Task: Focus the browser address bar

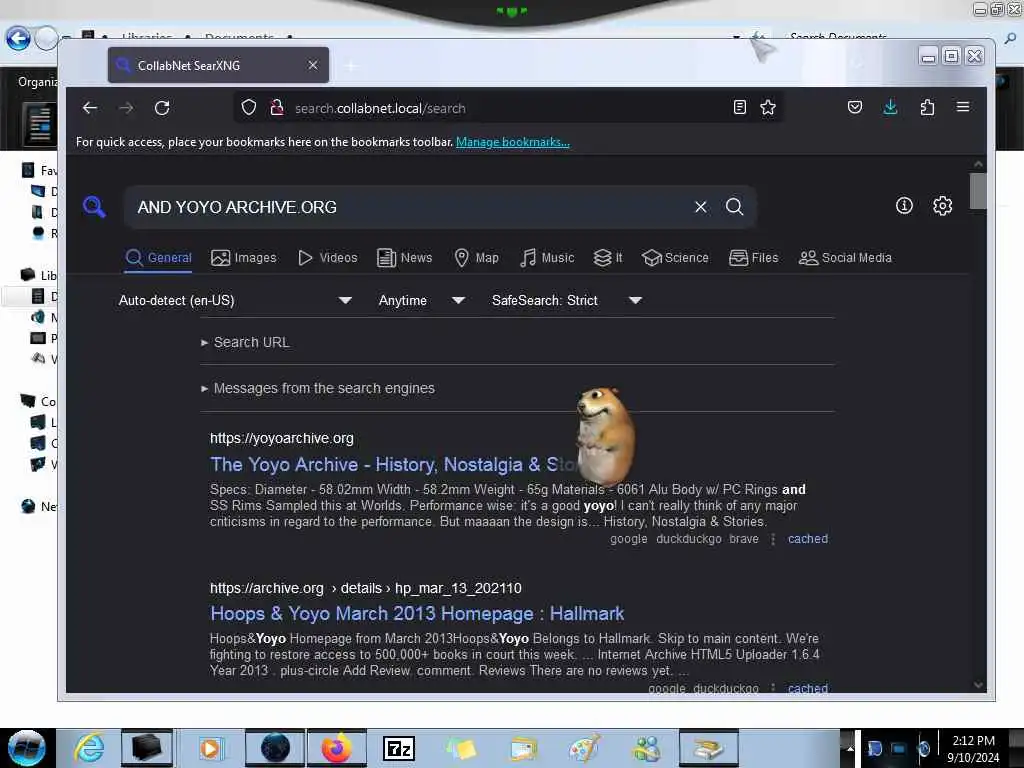Action: coord(509,108)
